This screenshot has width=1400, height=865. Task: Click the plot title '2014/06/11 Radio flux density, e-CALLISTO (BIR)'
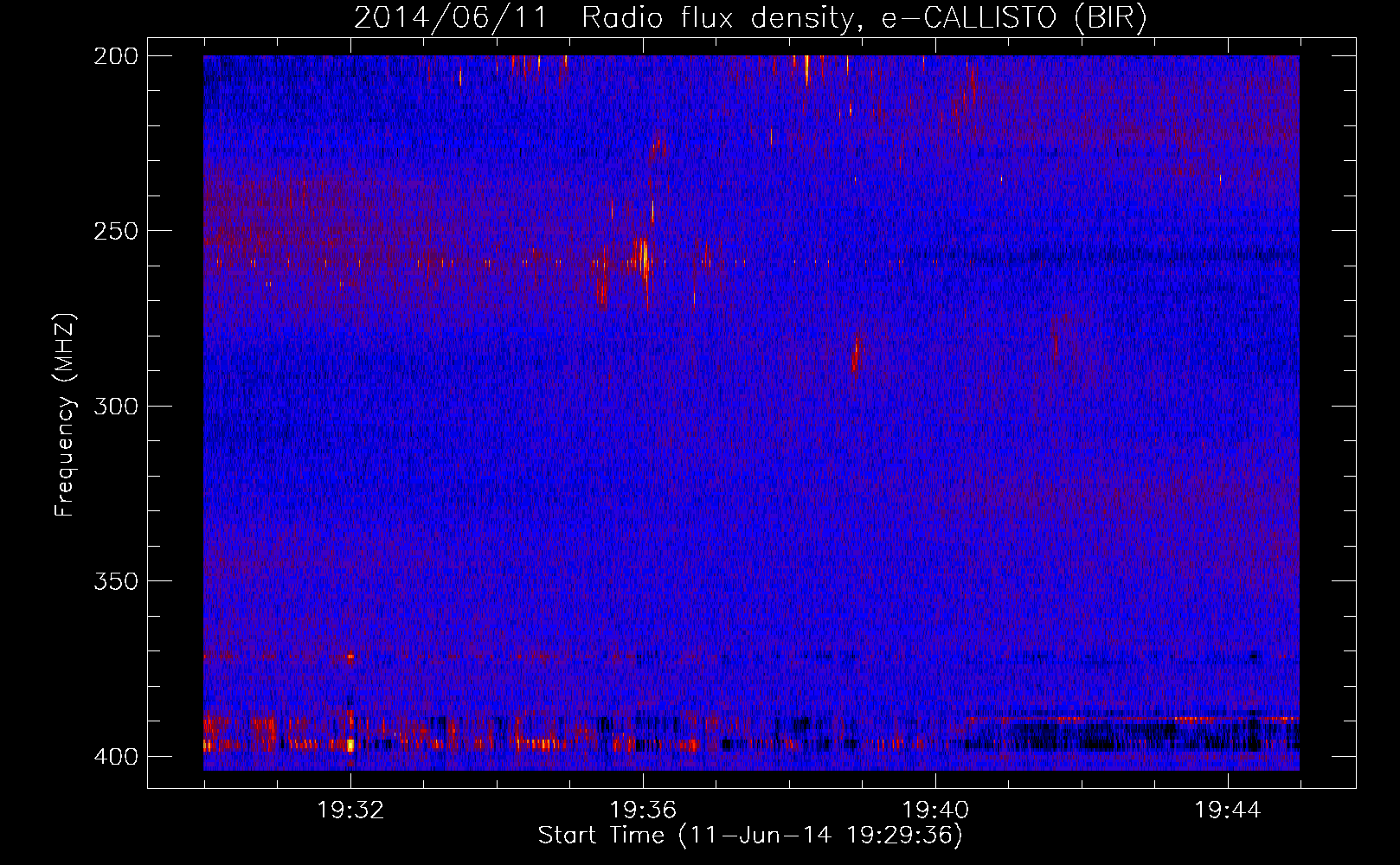click(x=750, y=17)
